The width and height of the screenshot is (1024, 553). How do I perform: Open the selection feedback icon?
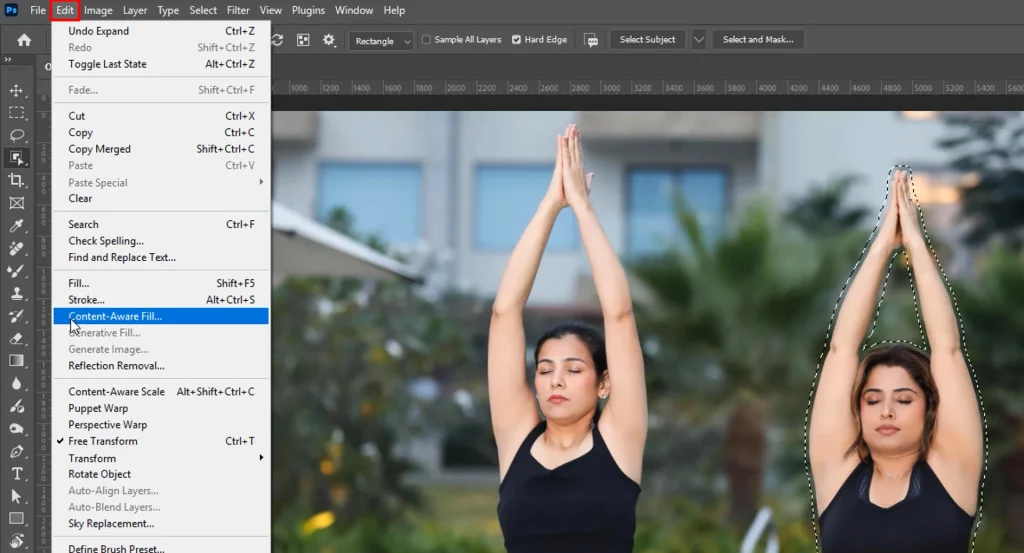[x=591, y=40]
